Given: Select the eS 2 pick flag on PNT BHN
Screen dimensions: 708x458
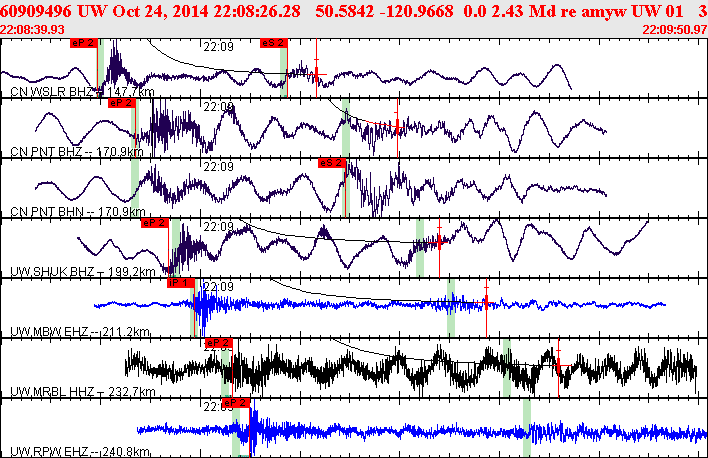Looking at the screenshot, I should click(332, 163).
